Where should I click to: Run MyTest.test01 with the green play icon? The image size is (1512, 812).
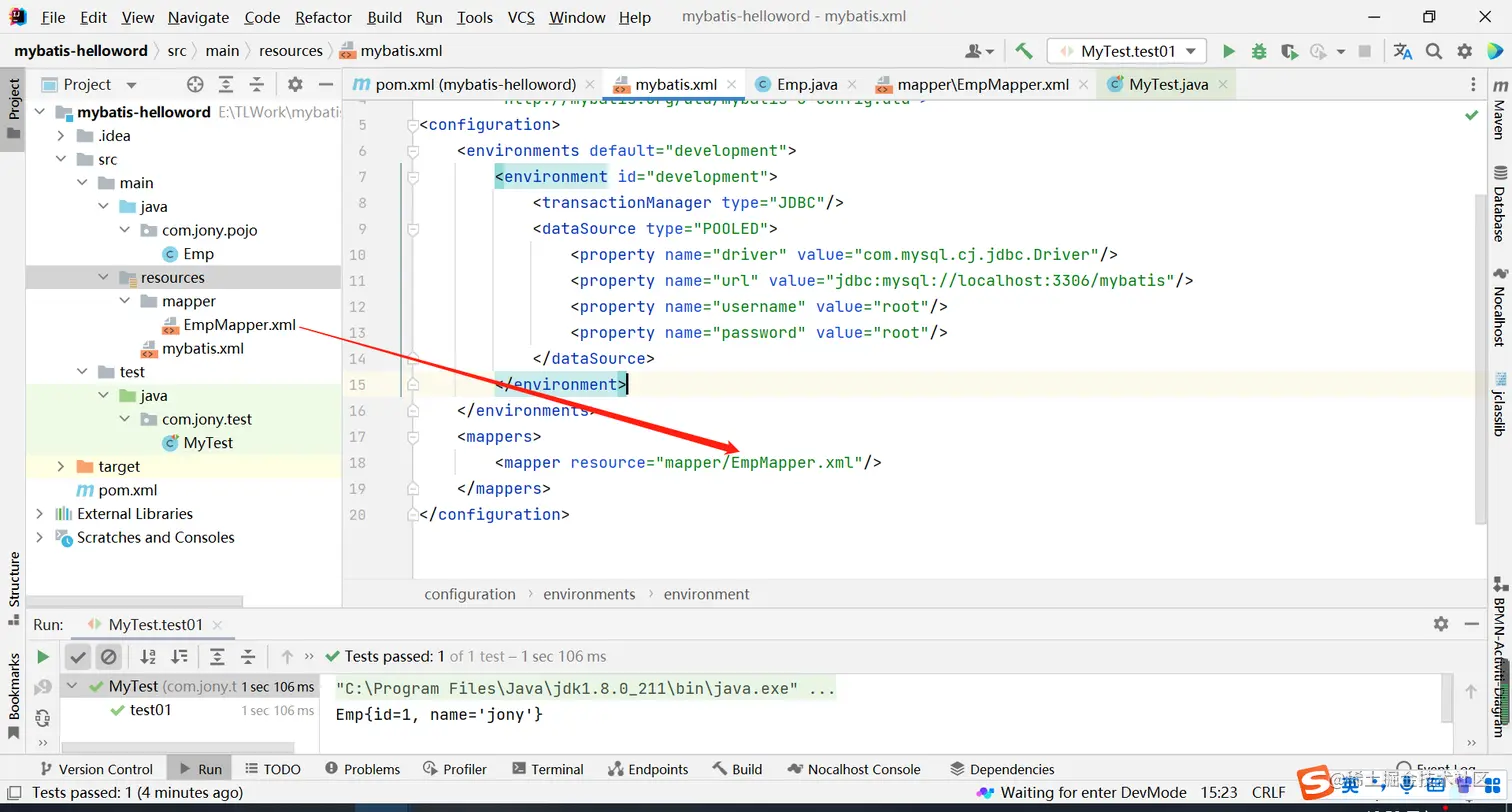1229,51
